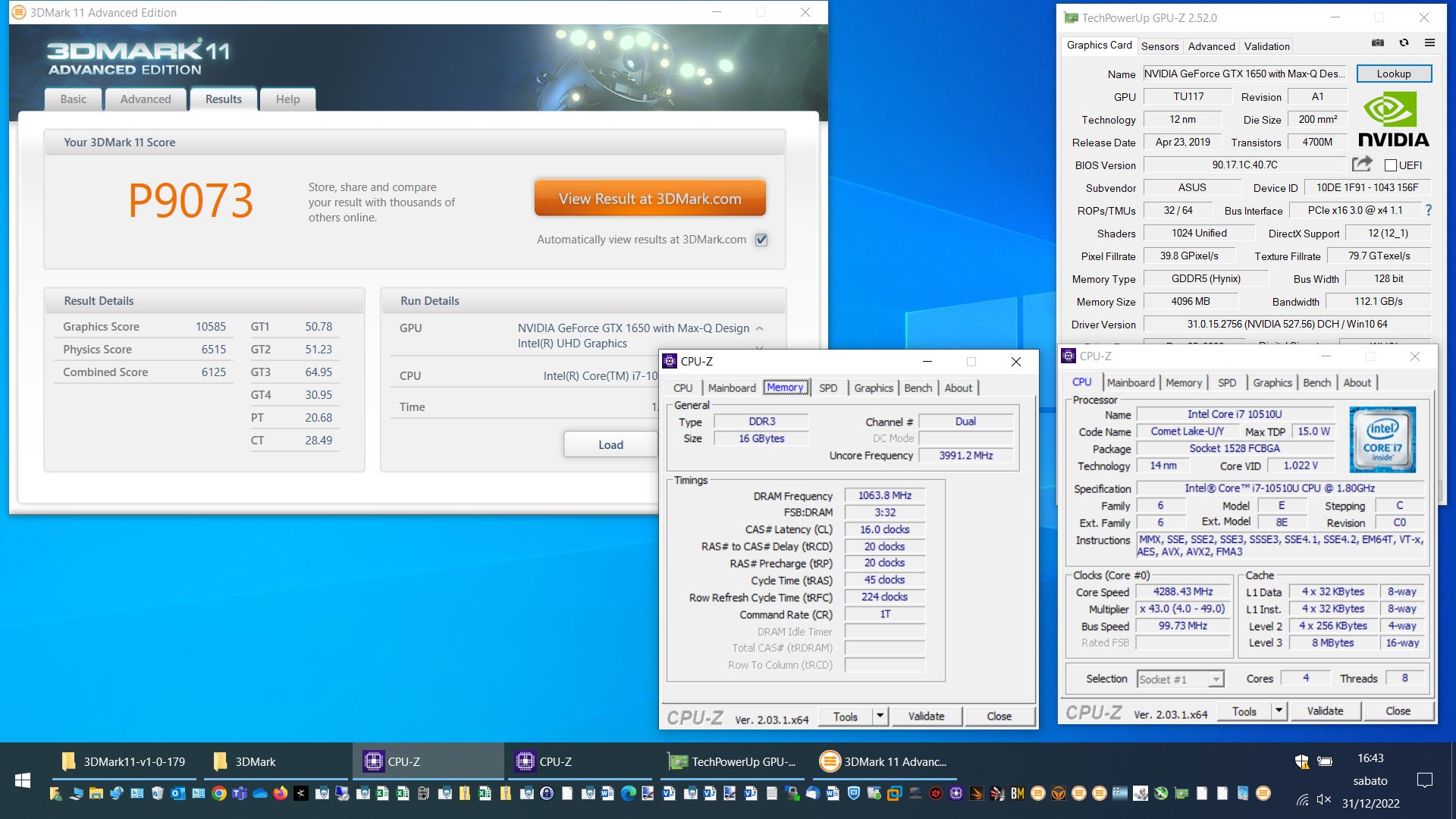Click CAS# Latency 16.0 clocks value

click(884, 529)
